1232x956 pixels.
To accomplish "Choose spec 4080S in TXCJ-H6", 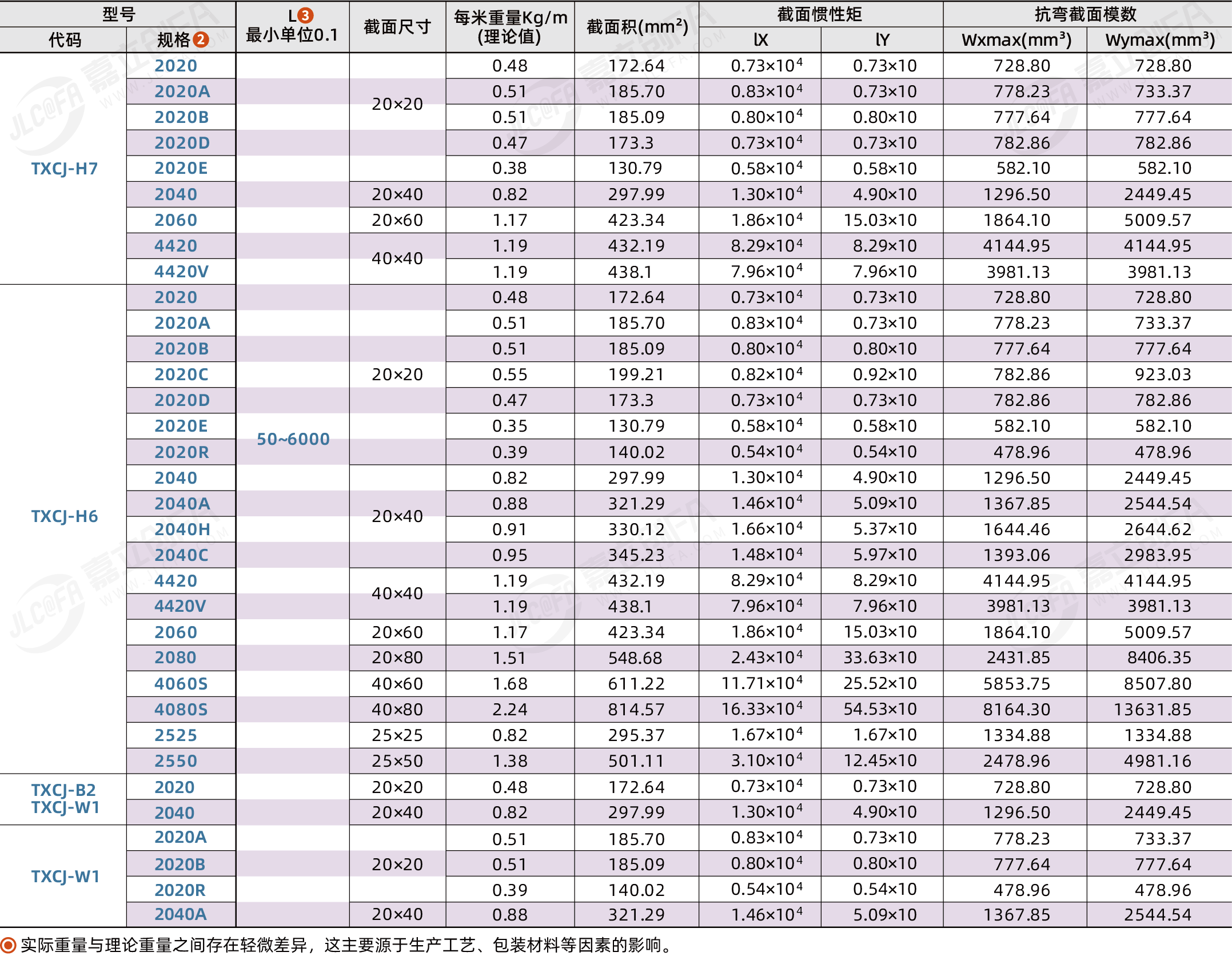I will tap(181, 709).
